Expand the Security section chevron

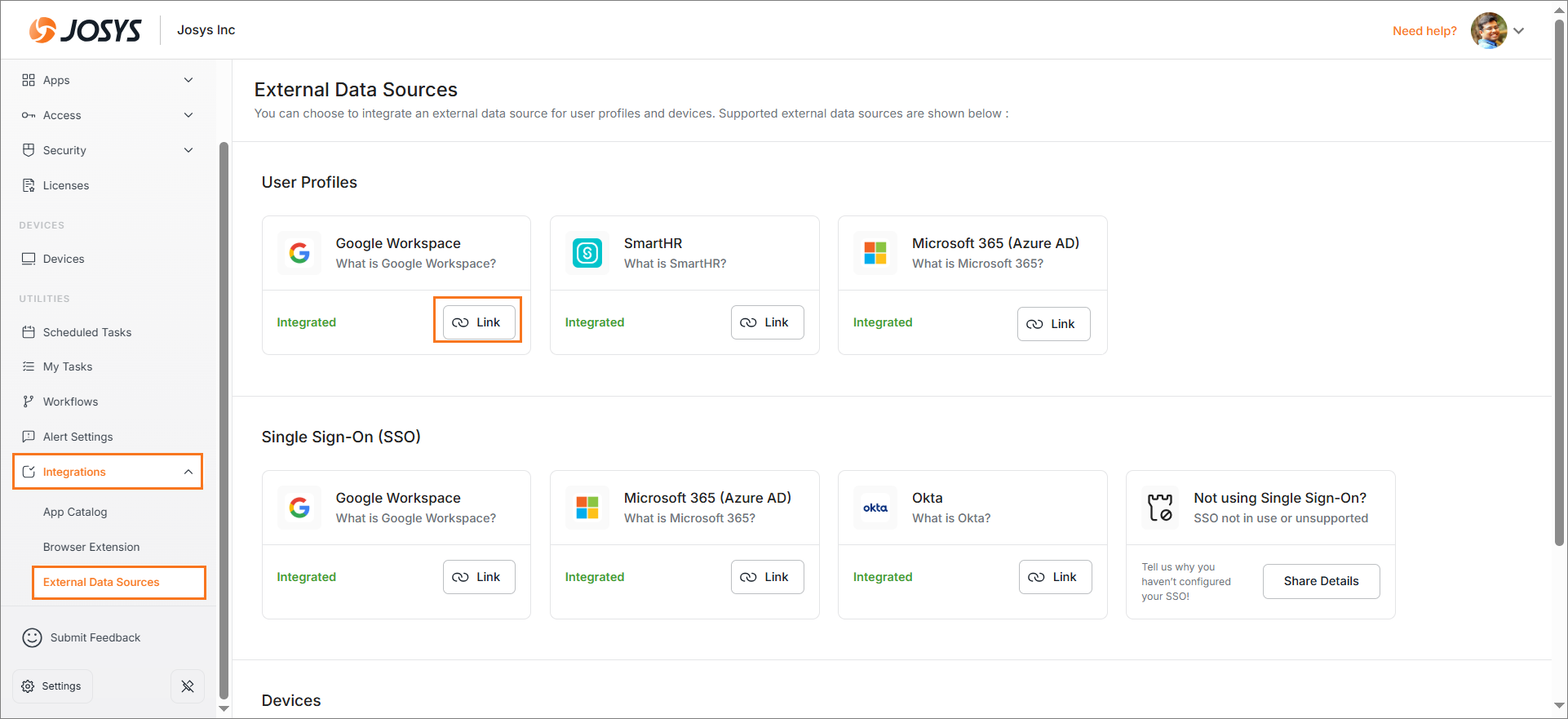188,150
